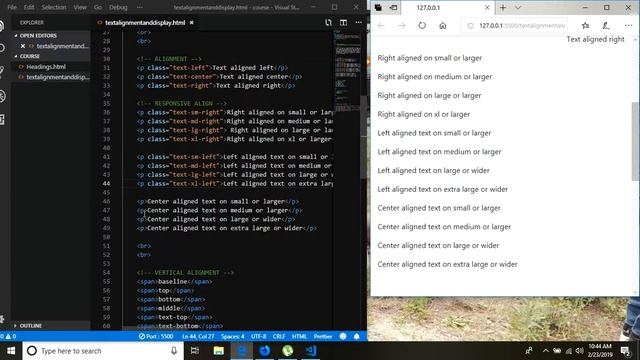Open File Explorer from the taskbar

click(x=218, y=351)
